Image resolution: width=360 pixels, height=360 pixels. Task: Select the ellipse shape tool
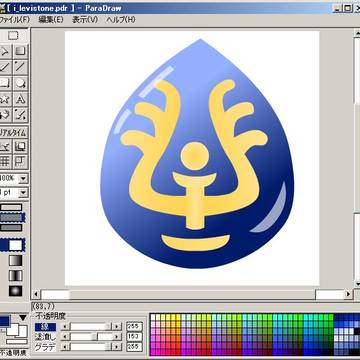tap(21, 83)
